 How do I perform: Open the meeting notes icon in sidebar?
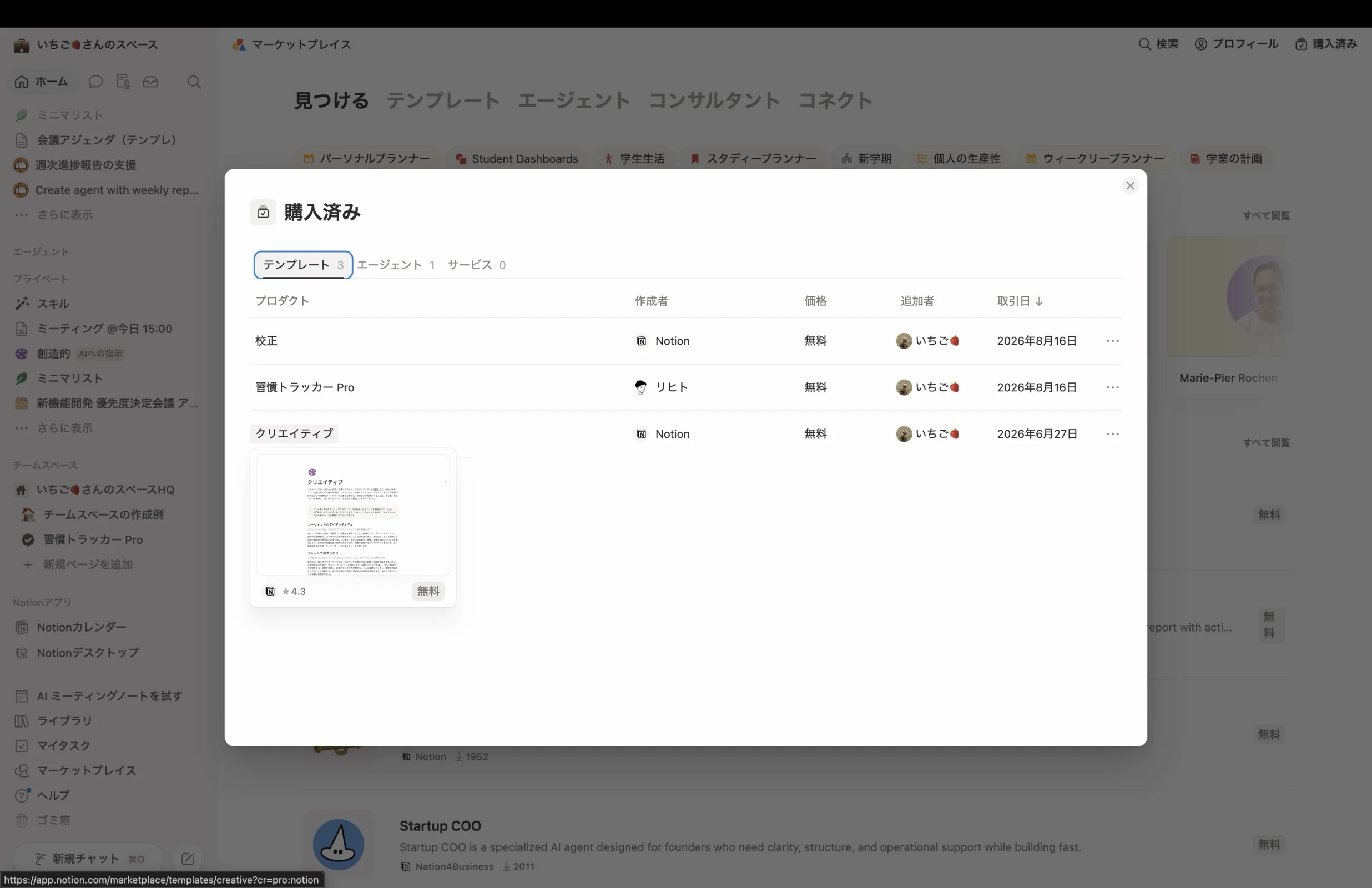(x=123, y=82)
